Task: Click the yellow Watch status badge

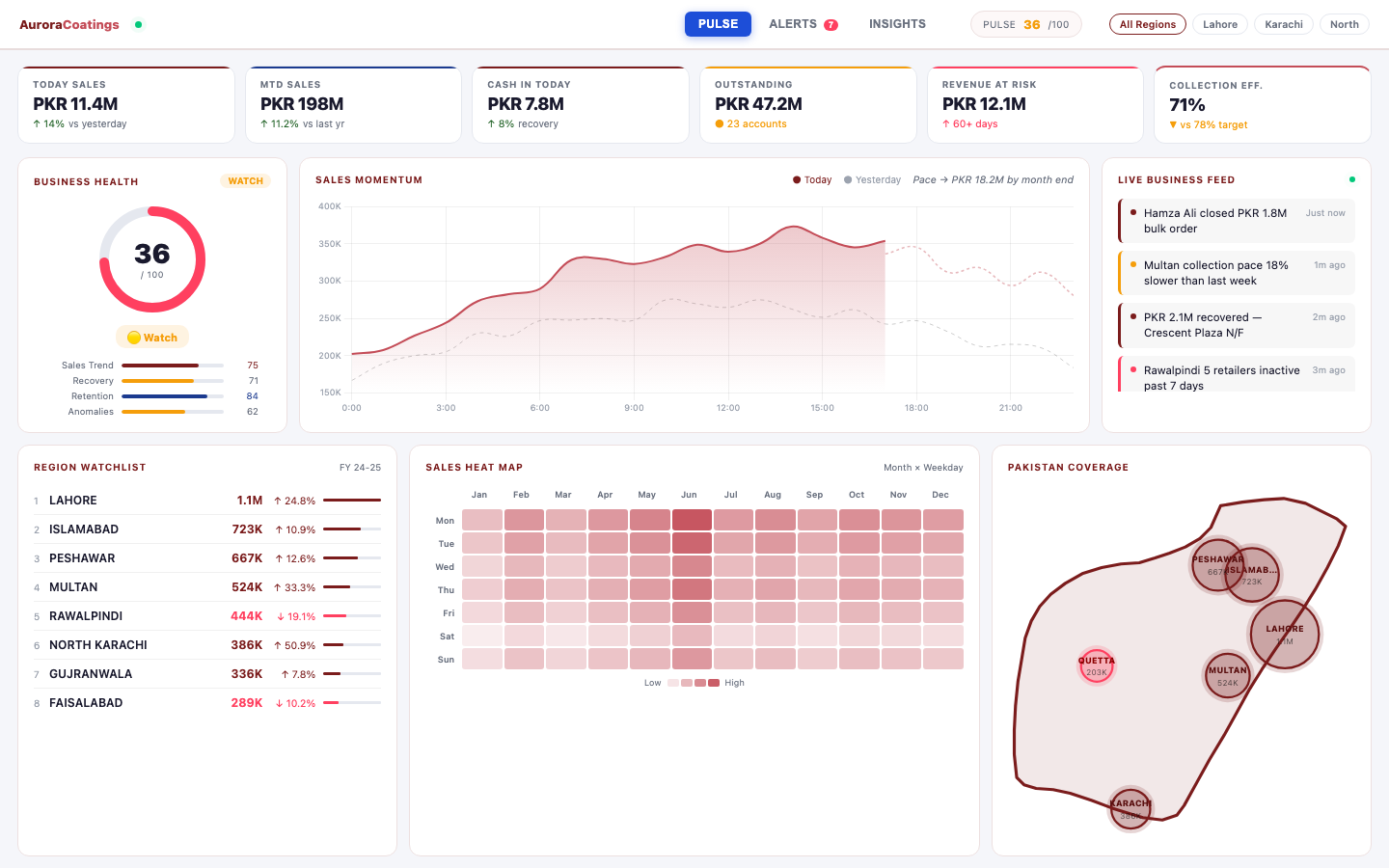Action: click(152, 338)
